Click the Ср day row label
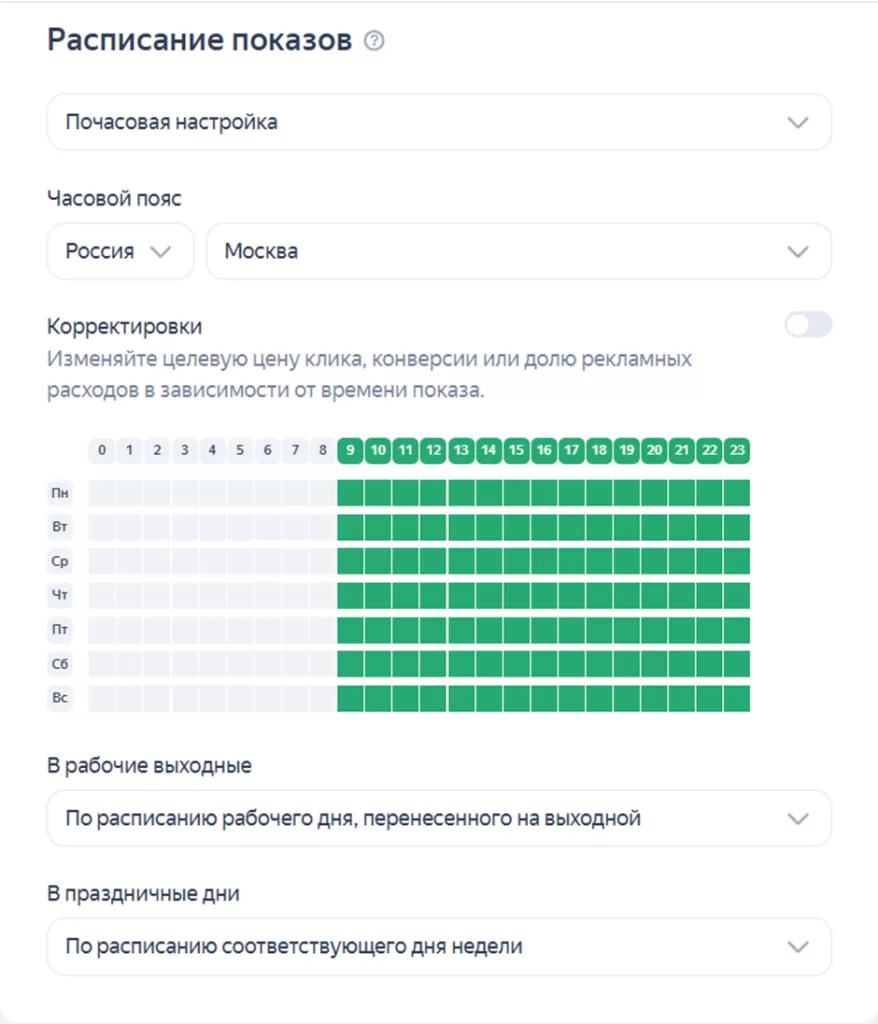878x1024 pixels. click(x=60, y=562)
